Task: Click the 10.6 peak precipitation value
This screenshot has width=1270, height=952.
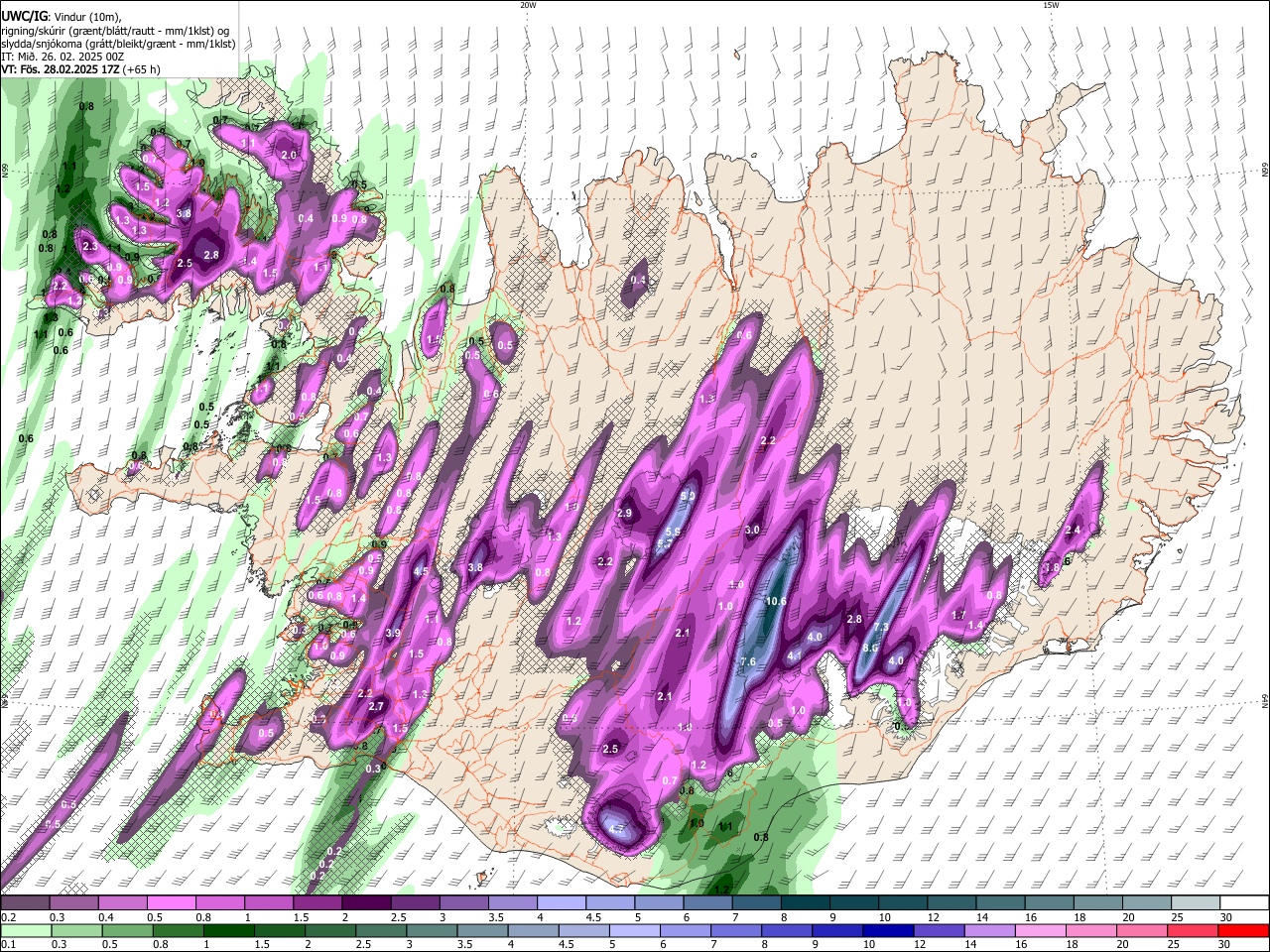Action: click(x=776, y=602)
